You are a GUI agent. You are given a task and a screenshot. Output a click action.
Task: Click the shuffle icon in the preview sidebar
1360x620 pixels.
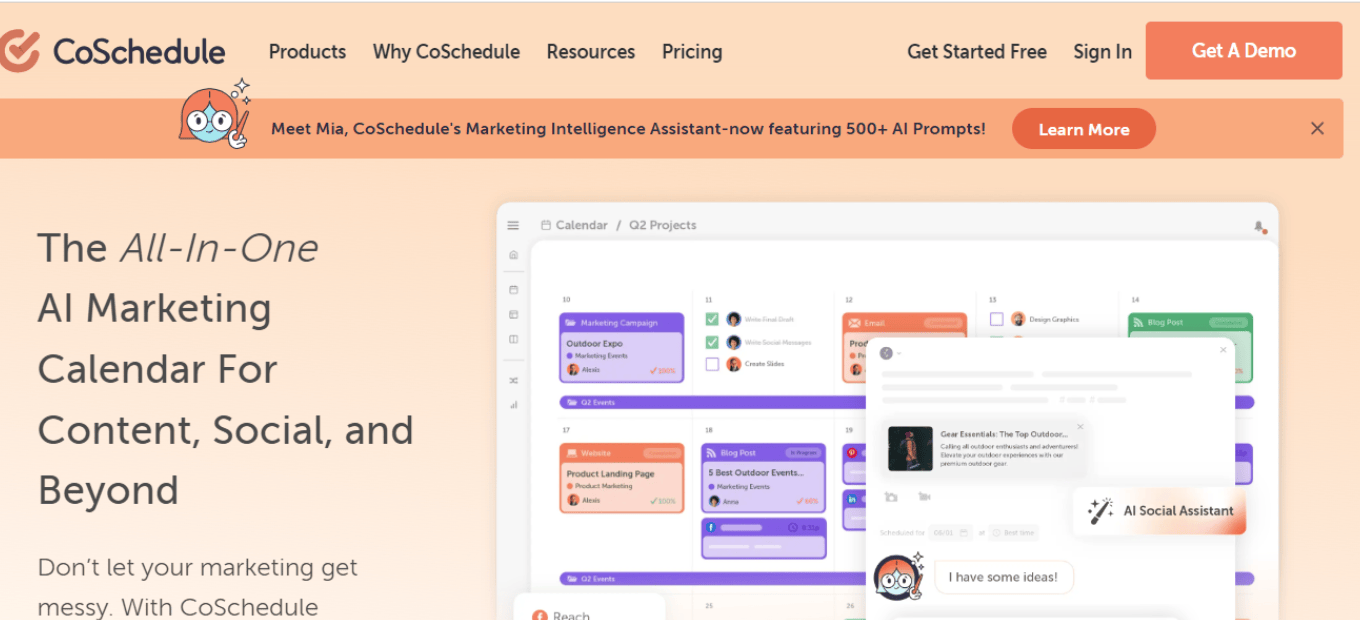513,380
